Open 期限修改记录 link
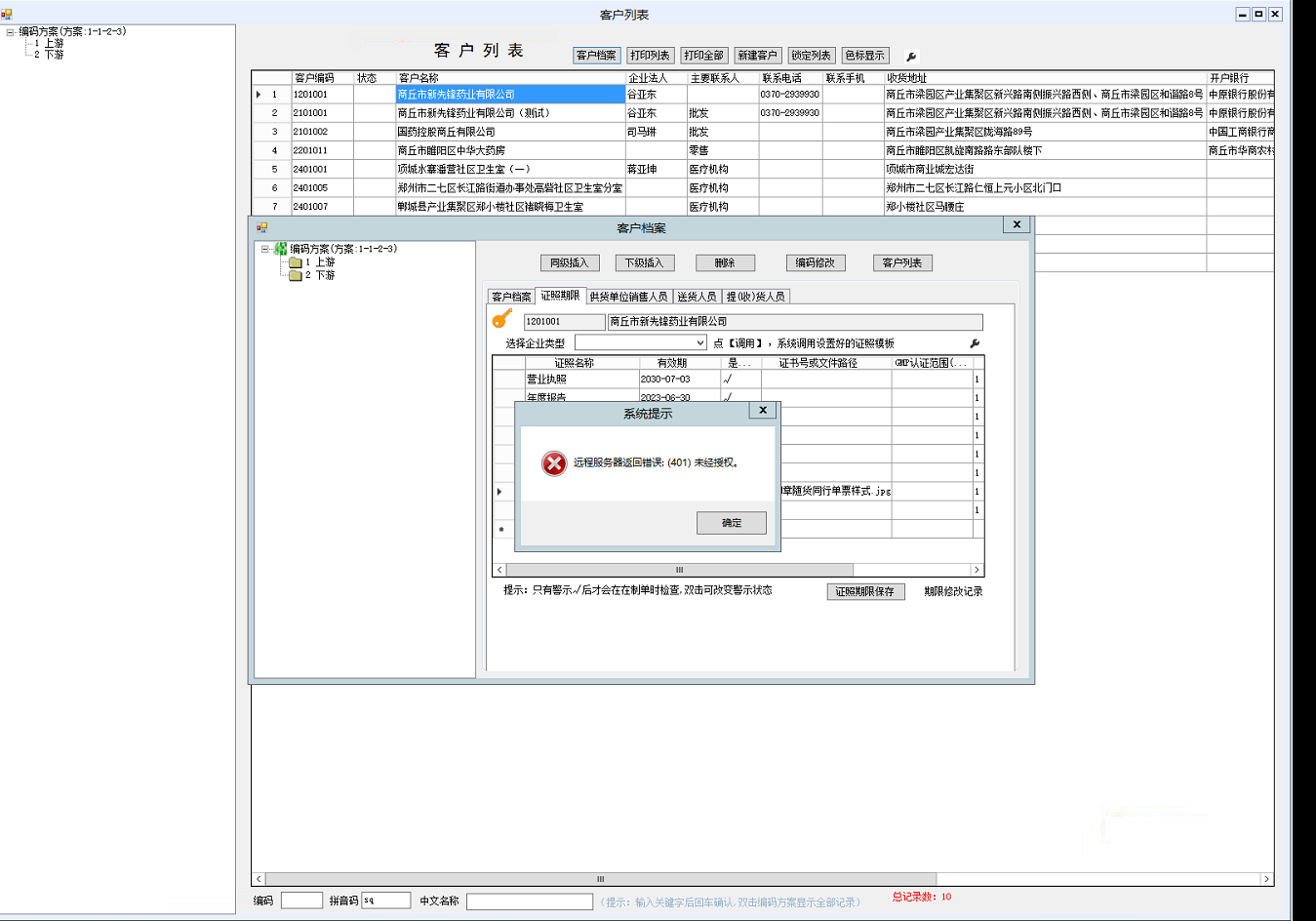The image size is (1316, 921). (x=953, y=591)
